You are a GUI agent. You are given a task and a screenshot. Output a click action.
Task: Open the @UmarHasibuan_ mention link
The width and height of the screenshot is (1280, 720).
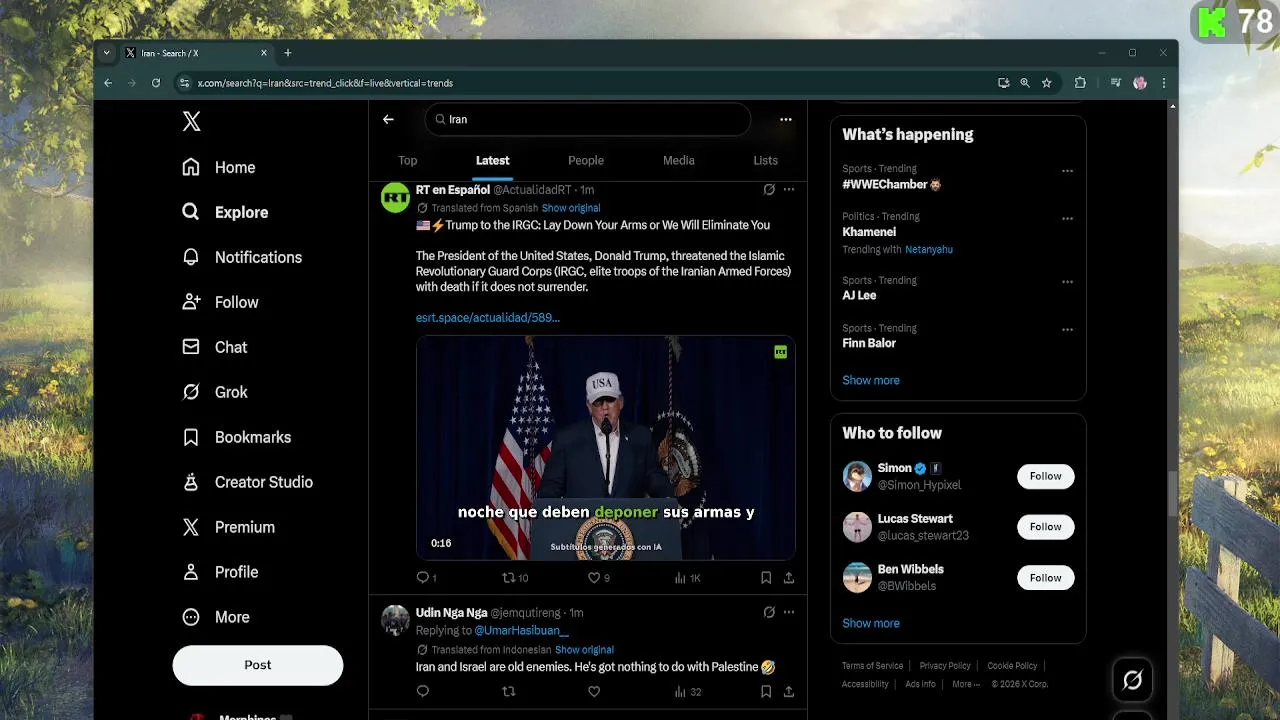(521, 631)
